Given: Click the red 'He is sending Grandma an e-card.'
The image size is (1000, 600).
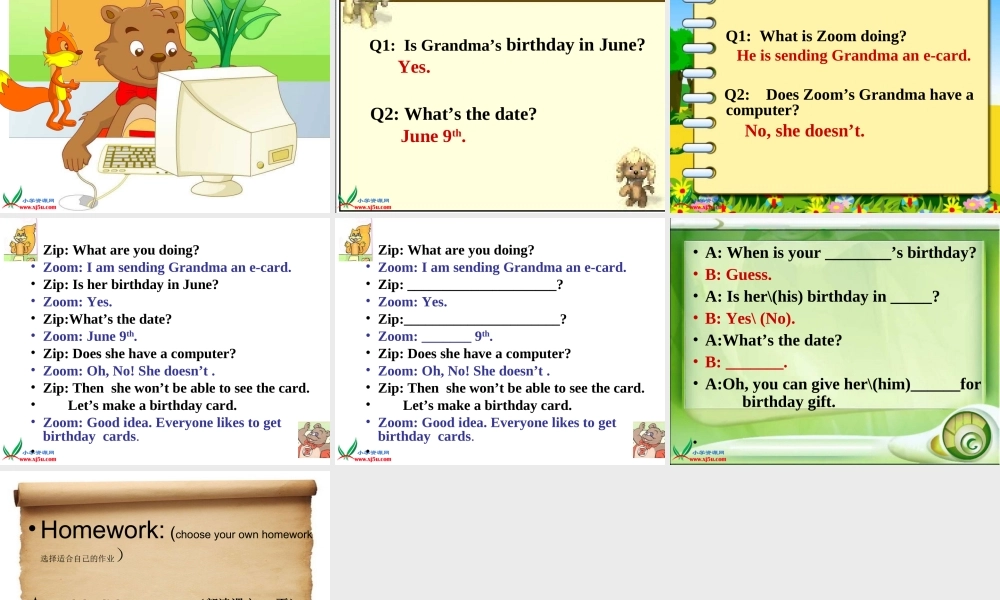Looking at the screenshot, I should (x=853, y=55).
